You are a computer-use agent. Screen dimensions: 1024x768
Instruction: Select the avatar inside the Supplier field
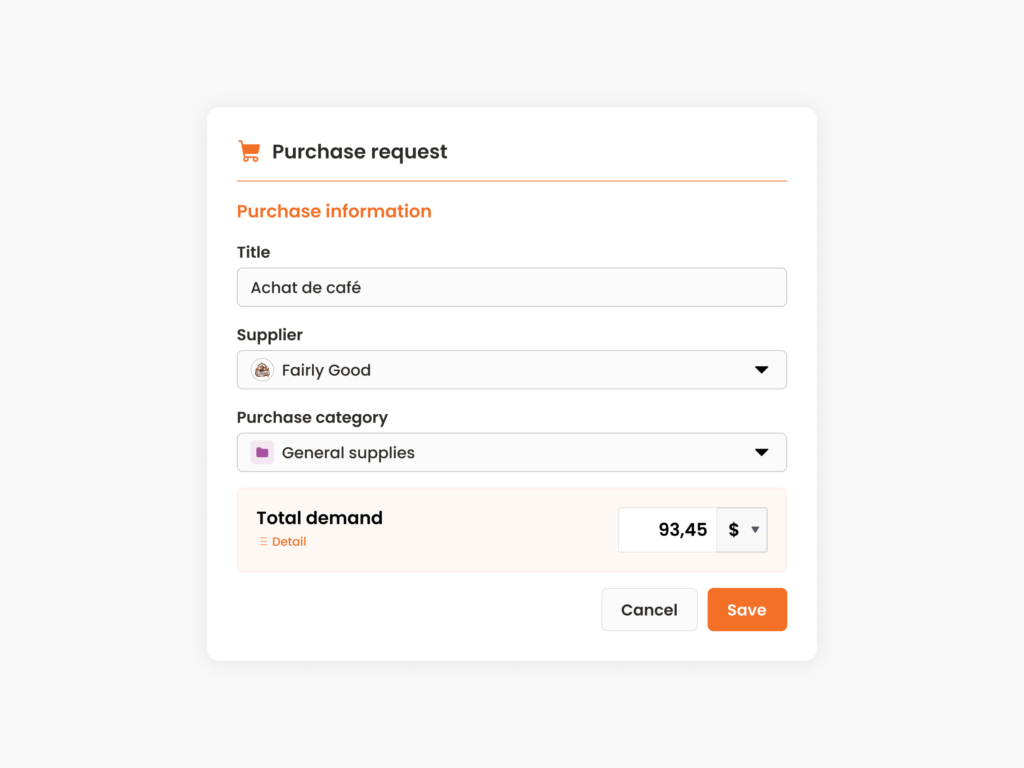(261, 369)
